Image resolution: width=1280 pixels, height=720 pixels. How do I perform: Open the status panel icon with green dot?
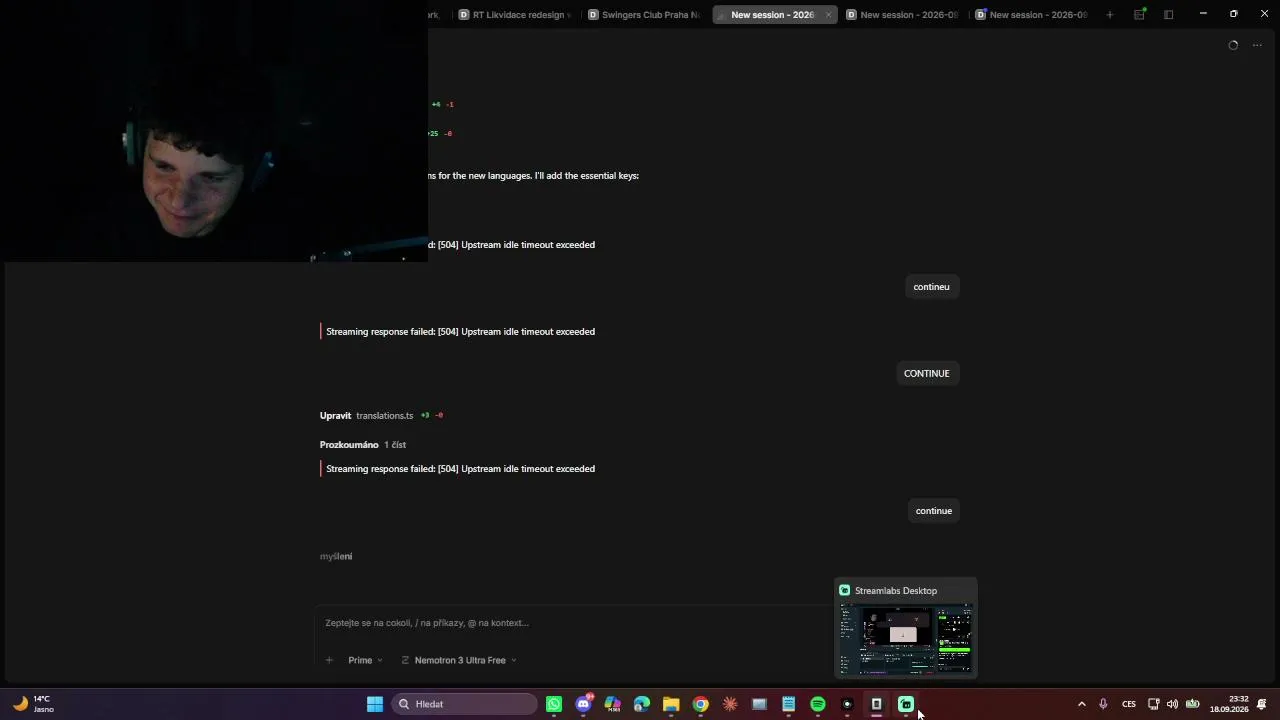tap(1139, 15)
